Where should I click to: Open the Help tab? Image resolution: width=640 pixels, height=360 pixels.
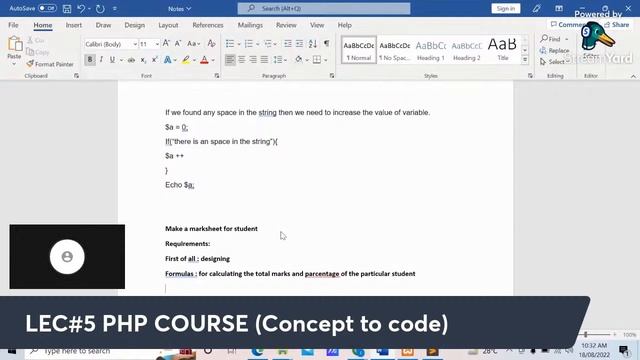tap(344, 25)
